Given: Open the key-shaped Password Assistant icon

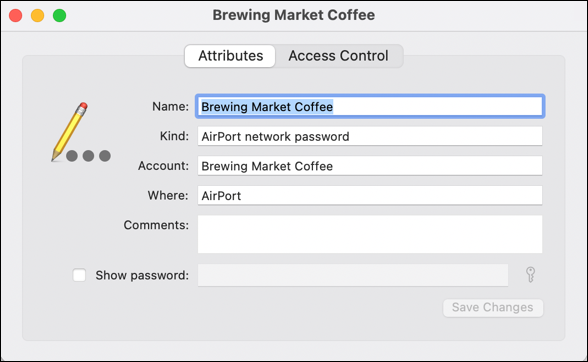Looking at the screenshot, I should [530, 275].
